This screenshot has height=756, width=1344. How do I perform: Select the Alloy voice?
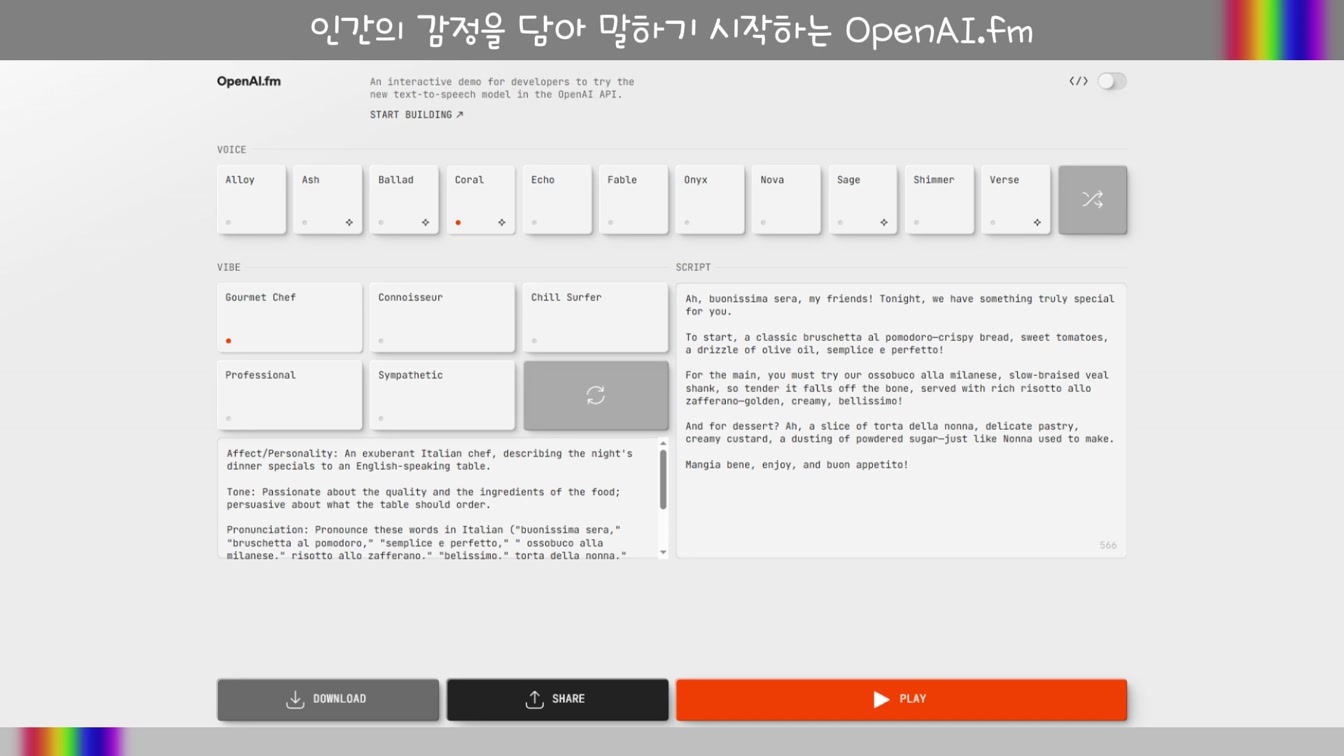click(251, 200)
